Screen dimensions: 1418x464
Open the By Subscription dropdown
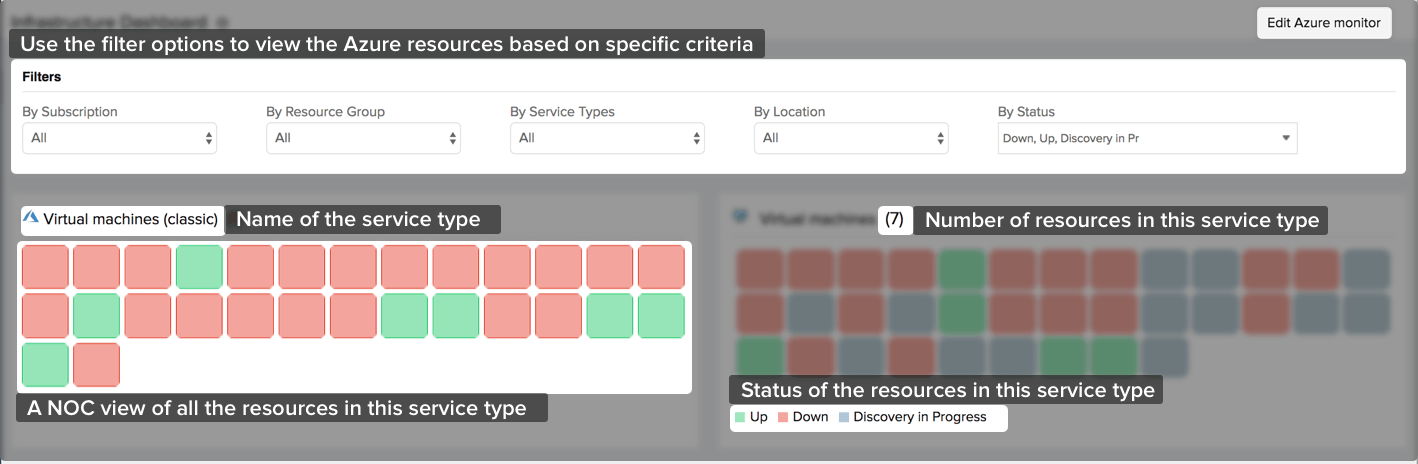click(119, 138)
